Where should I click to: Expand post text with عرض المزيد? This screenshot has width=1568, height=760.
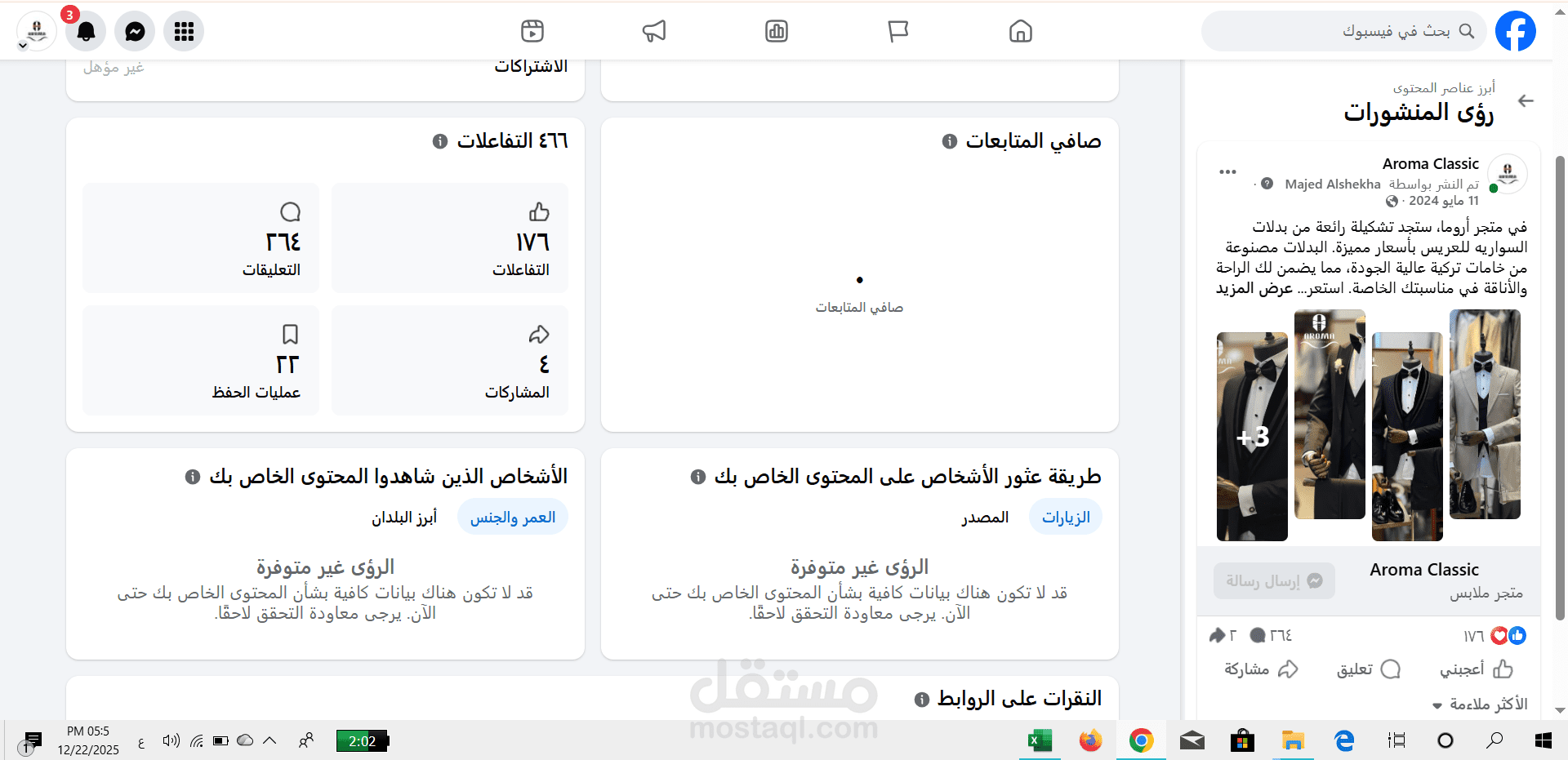click(x=1254, y=288)
